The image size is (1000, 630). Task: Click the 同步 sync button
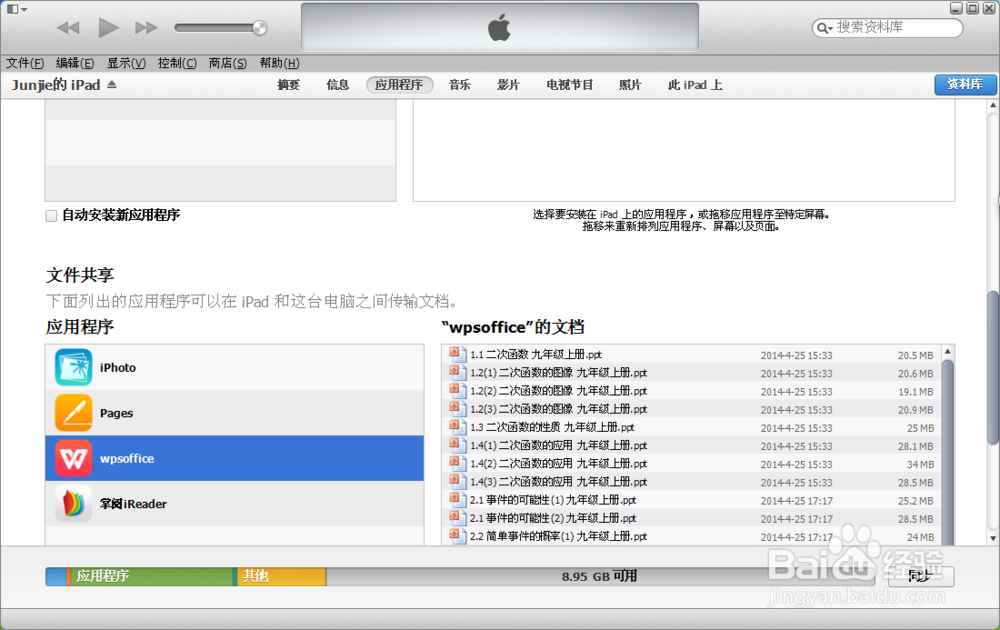point(921,576)
